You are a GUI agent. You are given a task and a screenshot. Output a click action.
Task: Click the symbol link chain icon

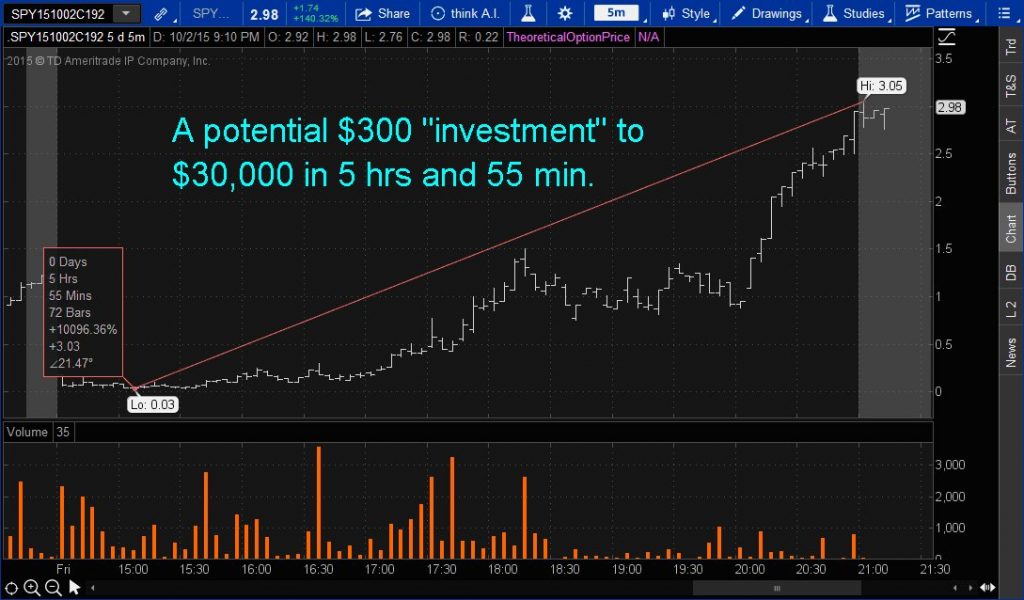click(161, 14)
